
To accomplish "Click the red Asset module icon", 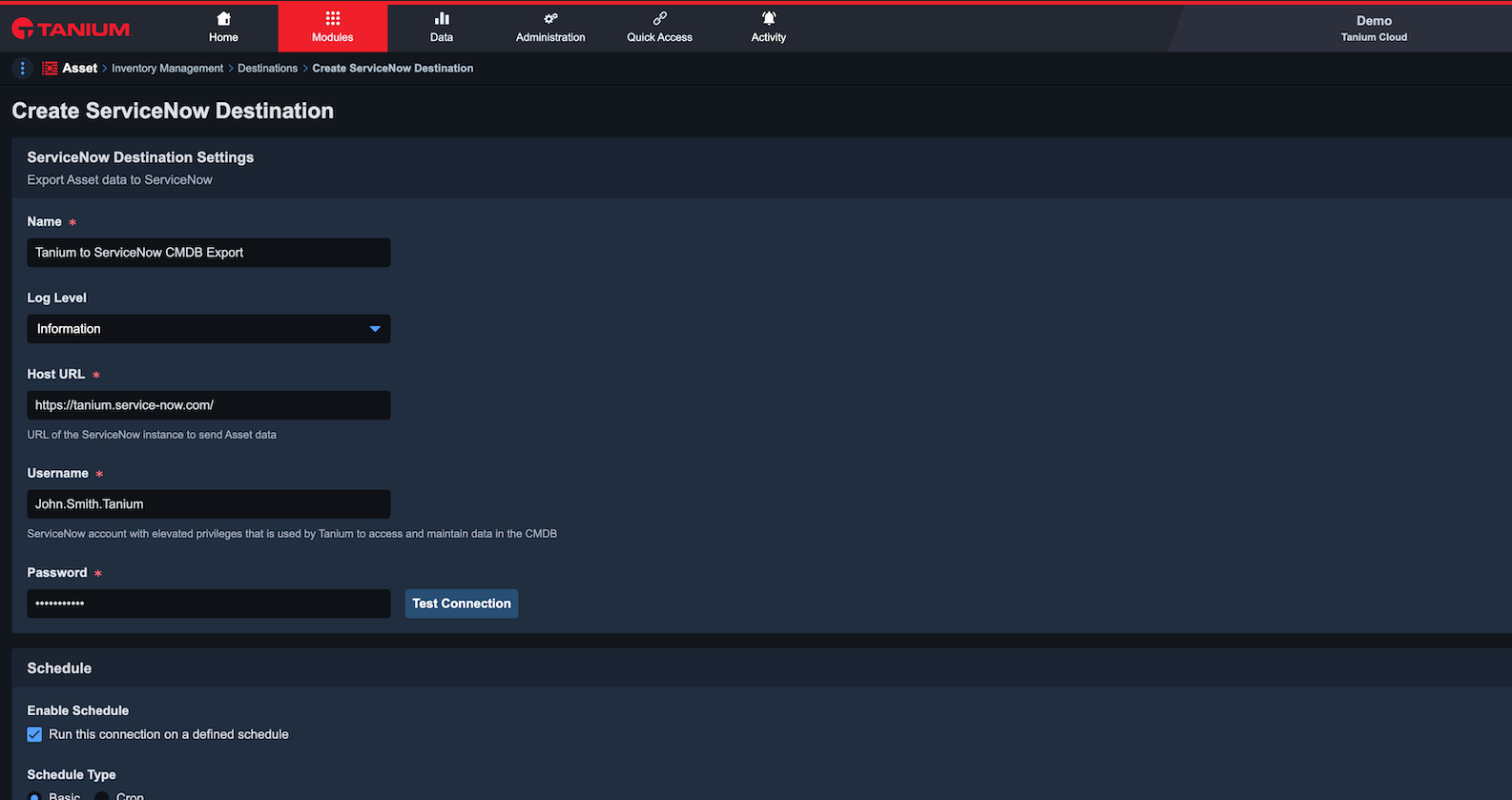I will (x=50, y=68).
